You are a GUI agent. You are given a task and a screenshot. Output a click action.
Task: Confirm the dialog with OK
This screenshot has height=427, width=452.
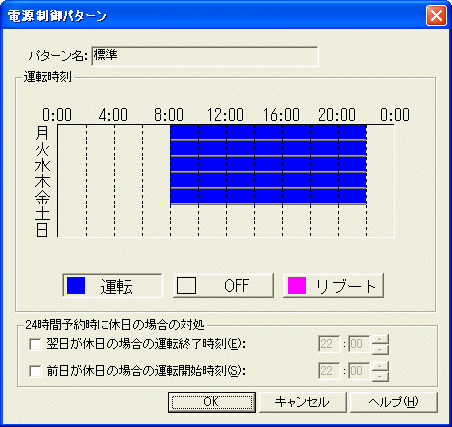(x=212, y=402)
